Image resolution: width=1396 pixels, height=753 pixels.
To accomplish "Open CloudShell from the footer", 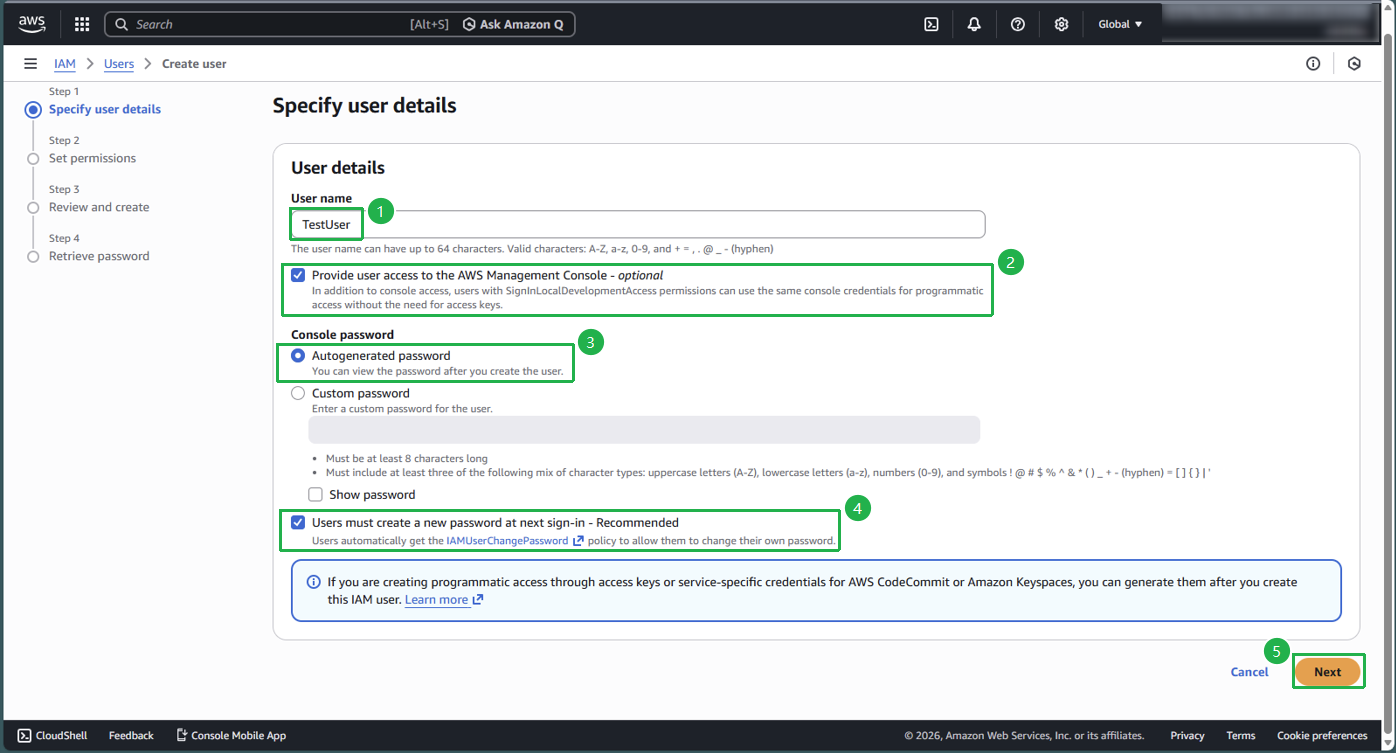I will click(x=51, y=735).
